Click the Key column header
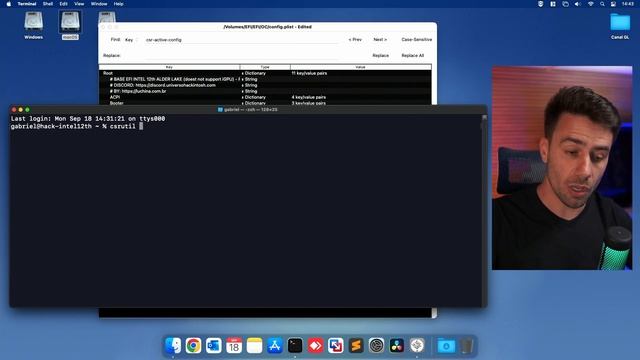This screenshot has width=640, height=360. pos(169,67)
